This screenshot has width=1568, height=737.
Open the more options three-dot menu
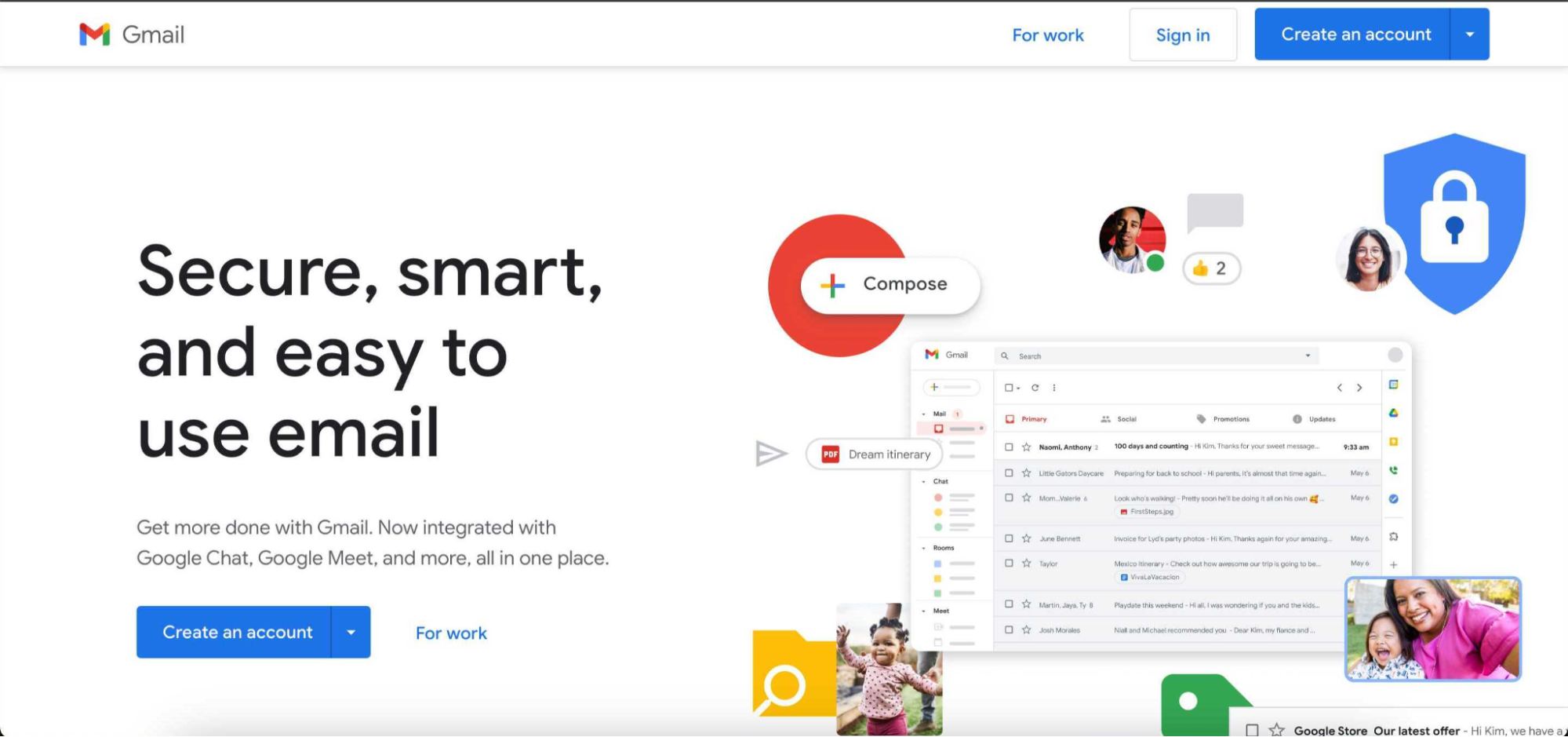pos(1053,388)
